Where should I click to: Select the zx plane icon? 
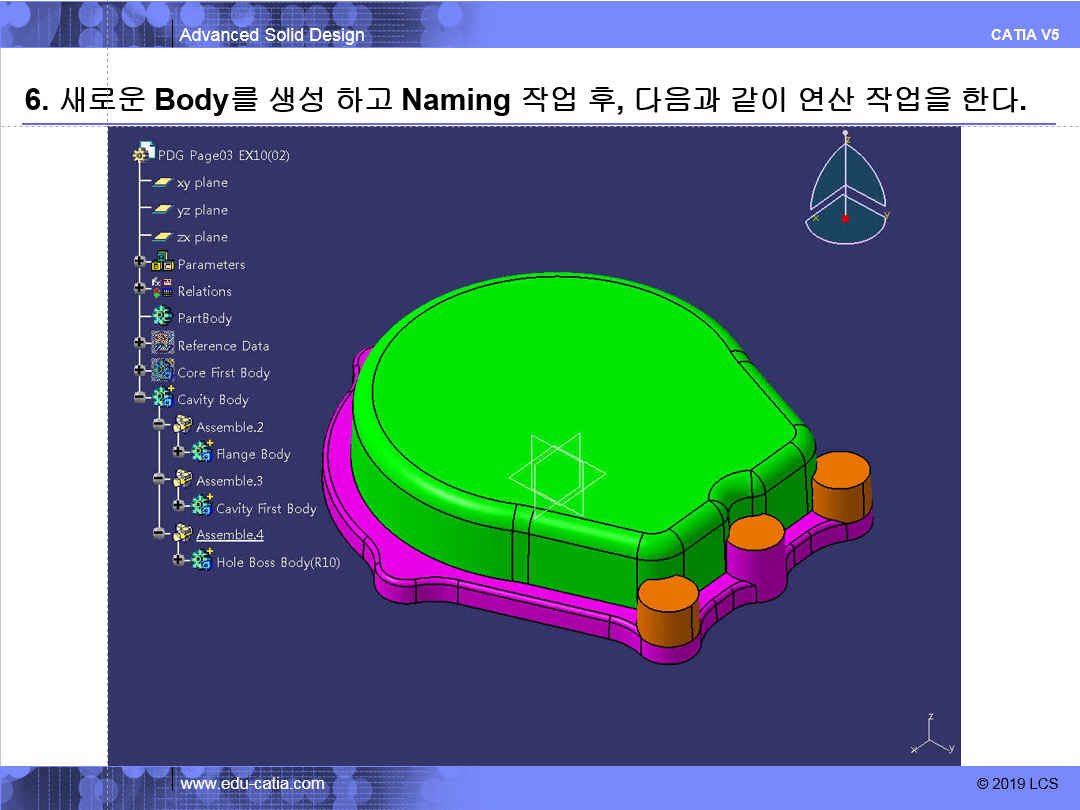162,237
